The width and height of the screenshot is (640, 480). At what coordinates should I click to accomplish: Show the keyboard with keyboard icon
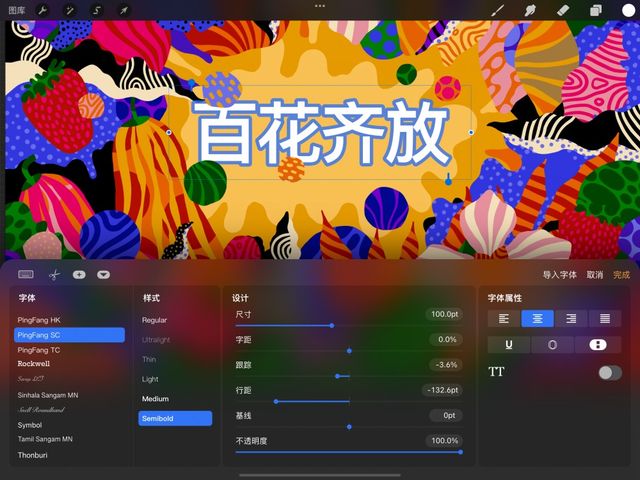[x=26, y=274]
